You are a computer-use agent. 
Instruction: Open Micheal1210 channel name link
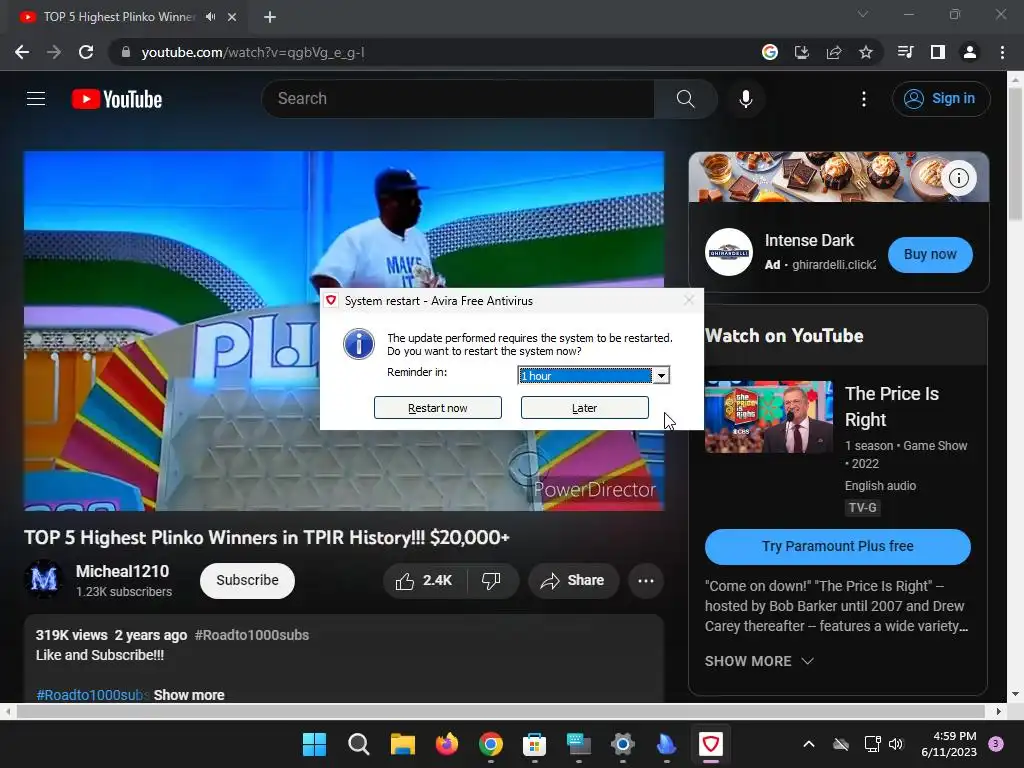[122, 571]
